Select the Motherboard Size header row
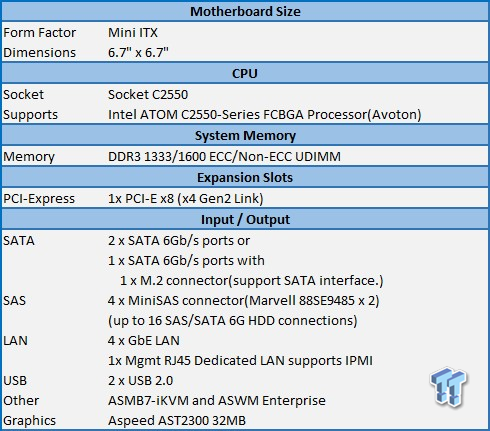This screenshot has width=490, height=431. click(245, 12)
